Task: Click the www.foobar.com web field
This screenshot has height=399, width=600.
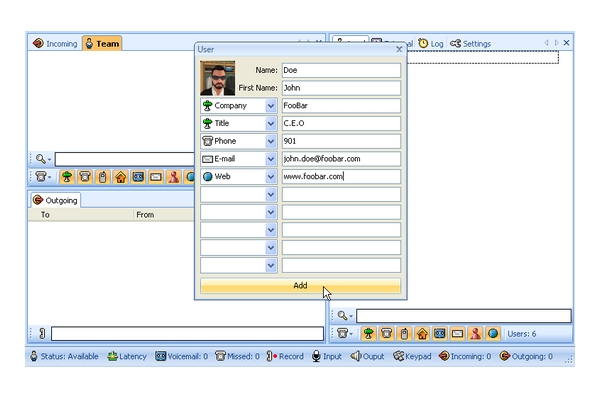Action: pyautogui.click(x=341, y=176)
